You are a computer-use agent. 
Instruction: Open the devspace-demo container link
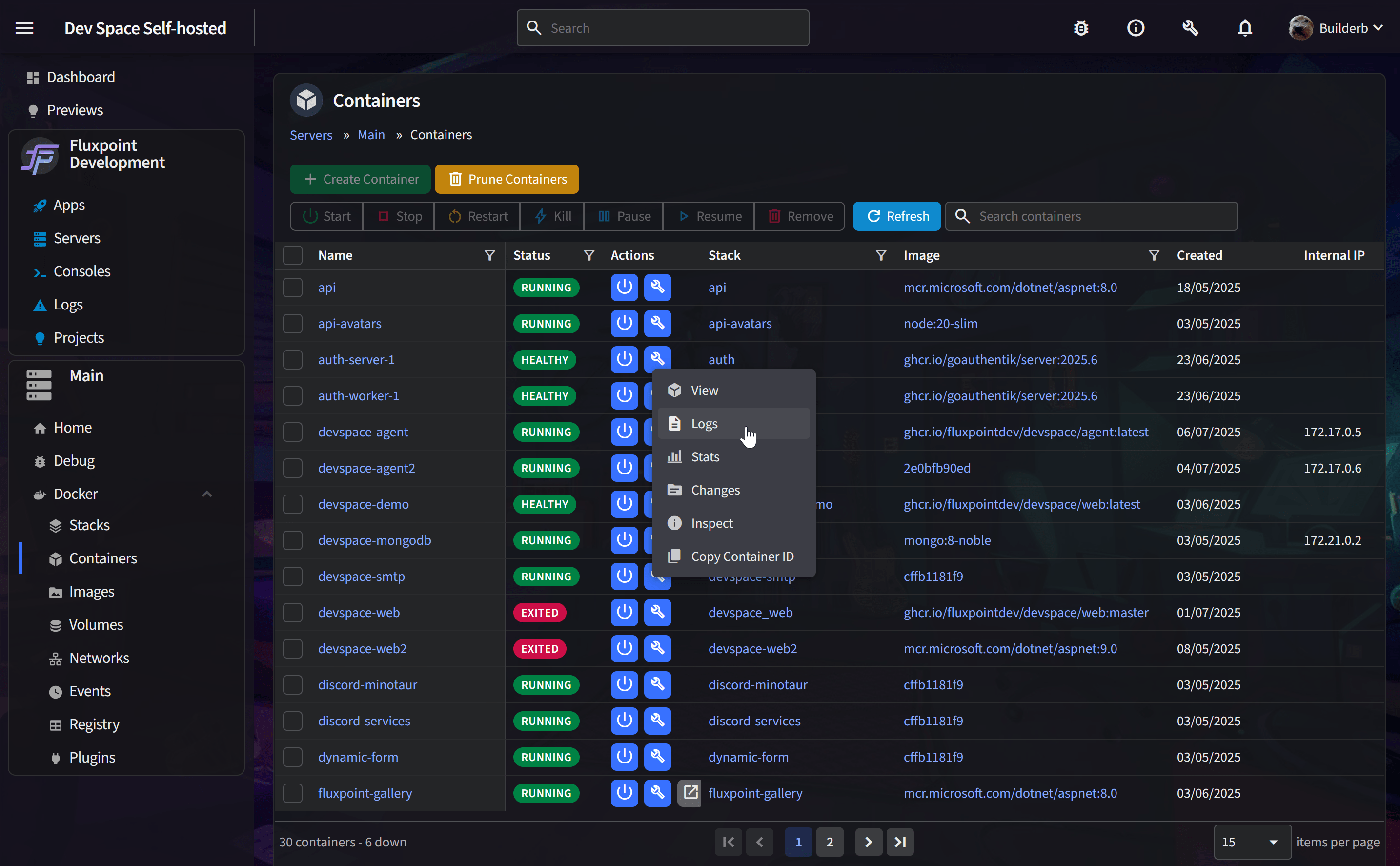pos(364,504)
